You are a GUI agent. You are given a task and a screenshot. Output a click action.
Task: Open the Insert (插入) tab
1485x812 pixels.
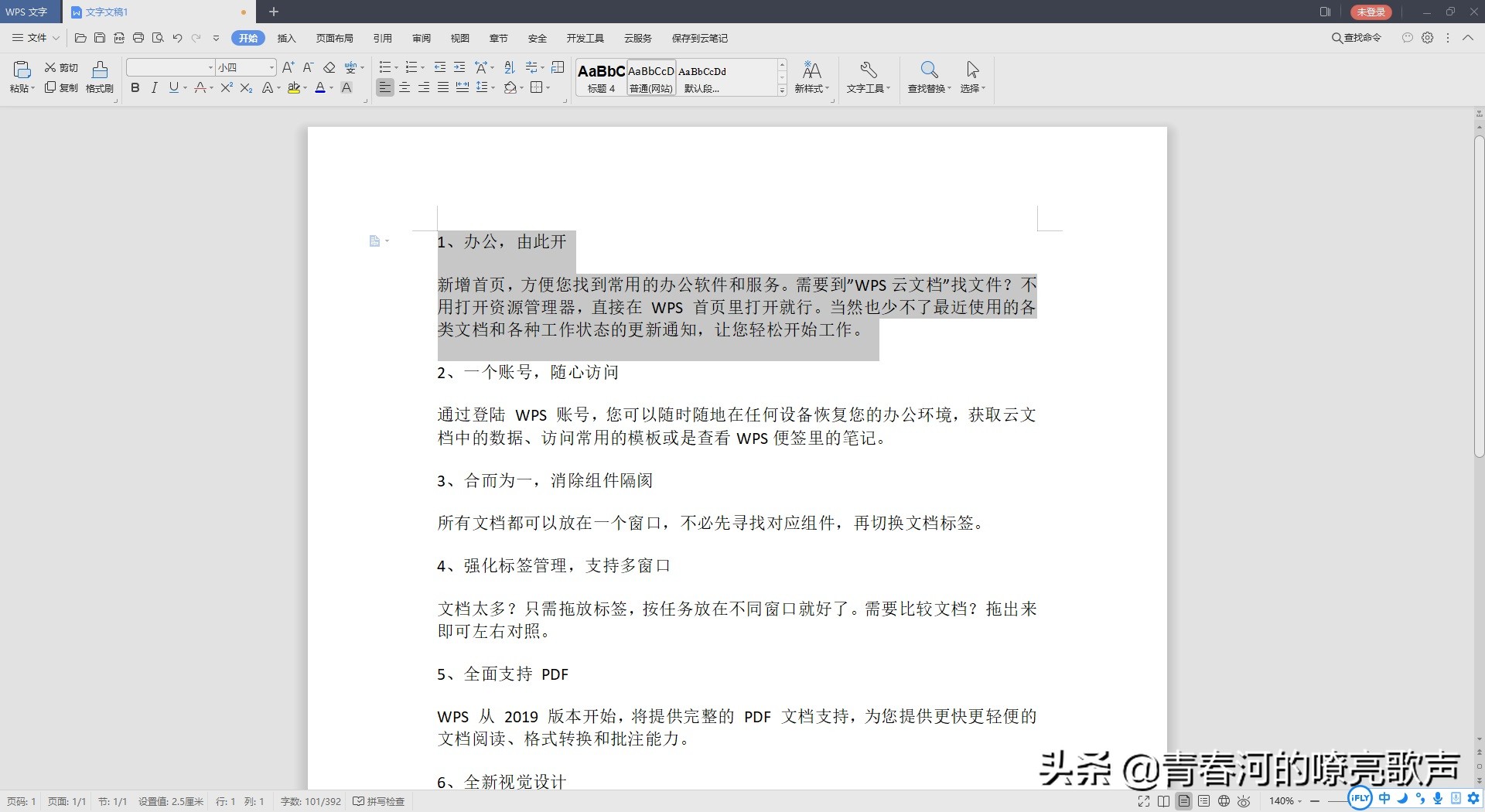pyautogui.click(x=286, y=38)
